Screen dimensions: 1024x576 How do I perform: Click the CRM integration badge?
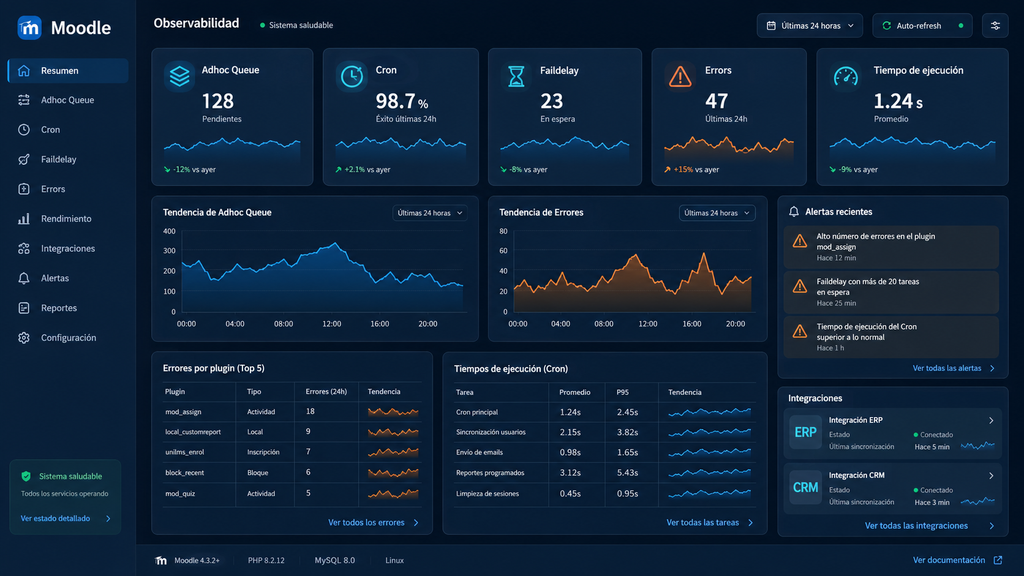805,488
